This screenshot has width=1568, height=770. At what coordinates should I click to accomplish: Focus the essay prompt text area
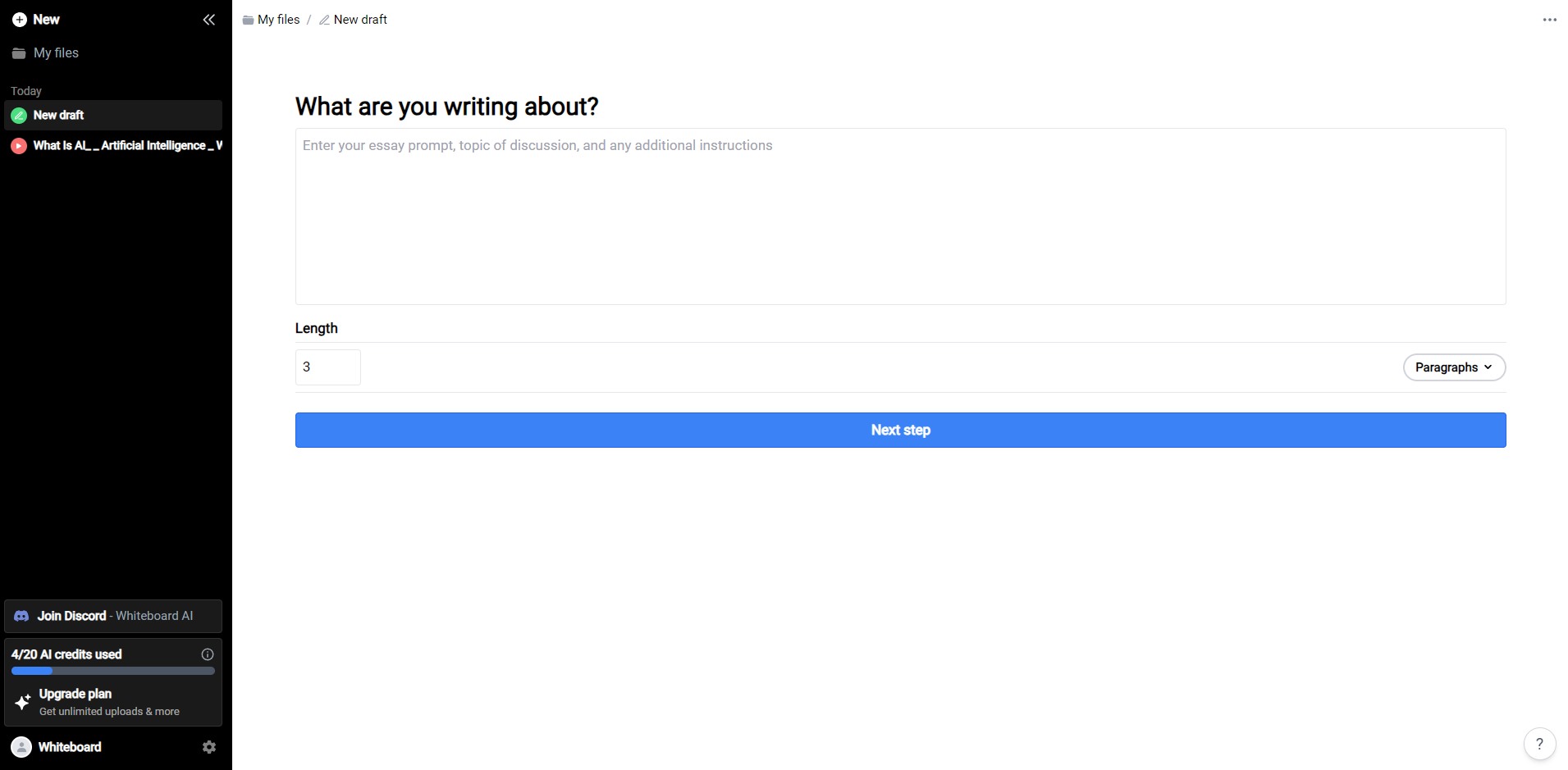tap(900, 216)
